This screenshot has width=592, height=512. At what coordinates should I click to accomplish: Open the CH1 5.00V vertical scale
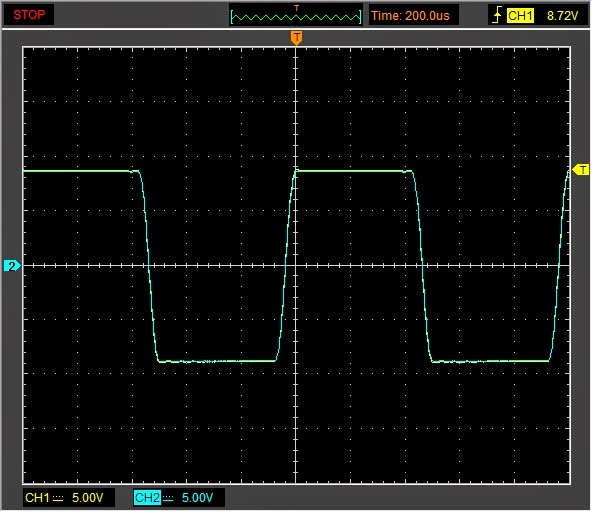click(x=87, y=498)
